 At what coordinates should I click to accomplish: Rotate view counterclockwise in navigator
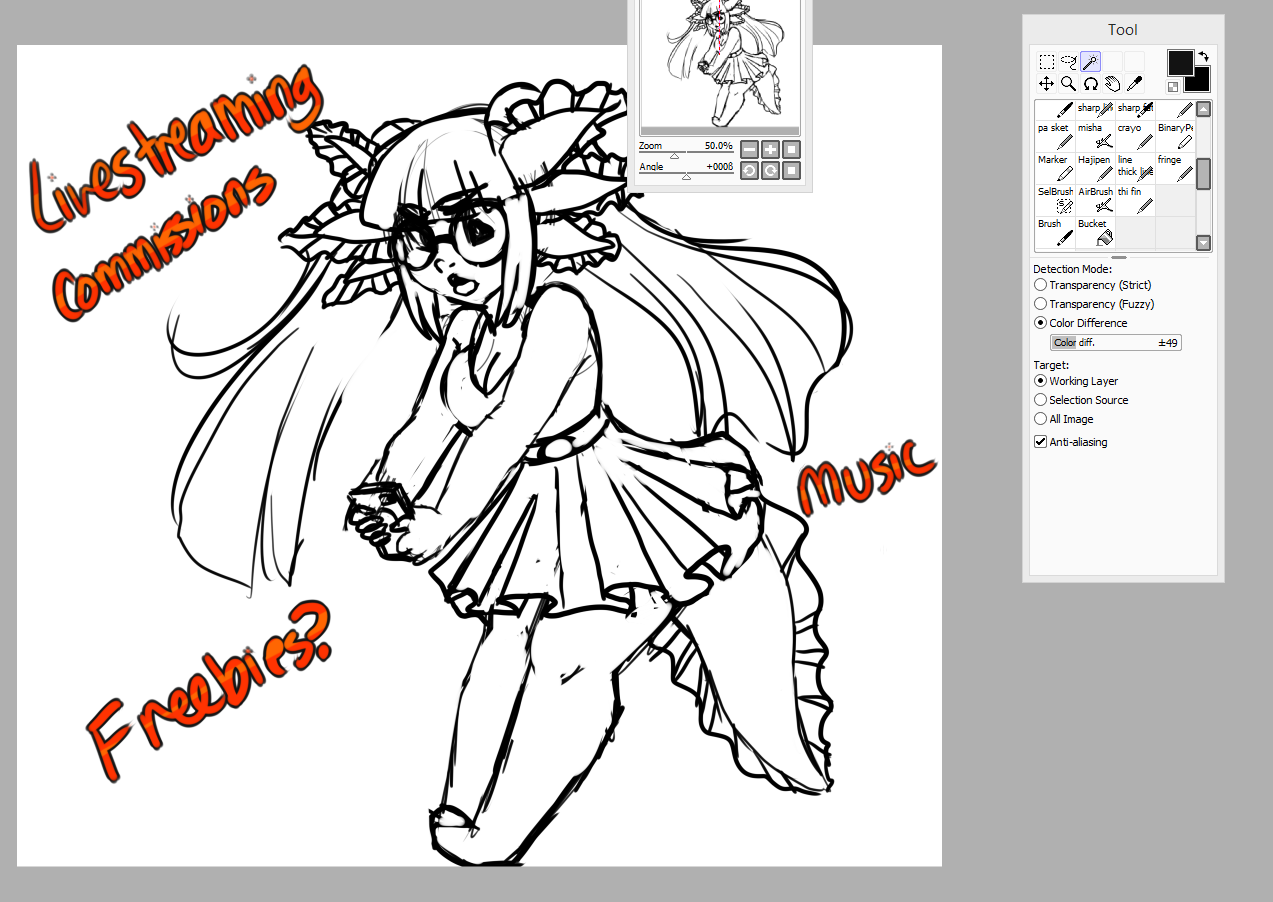click(x=750, y=170)
